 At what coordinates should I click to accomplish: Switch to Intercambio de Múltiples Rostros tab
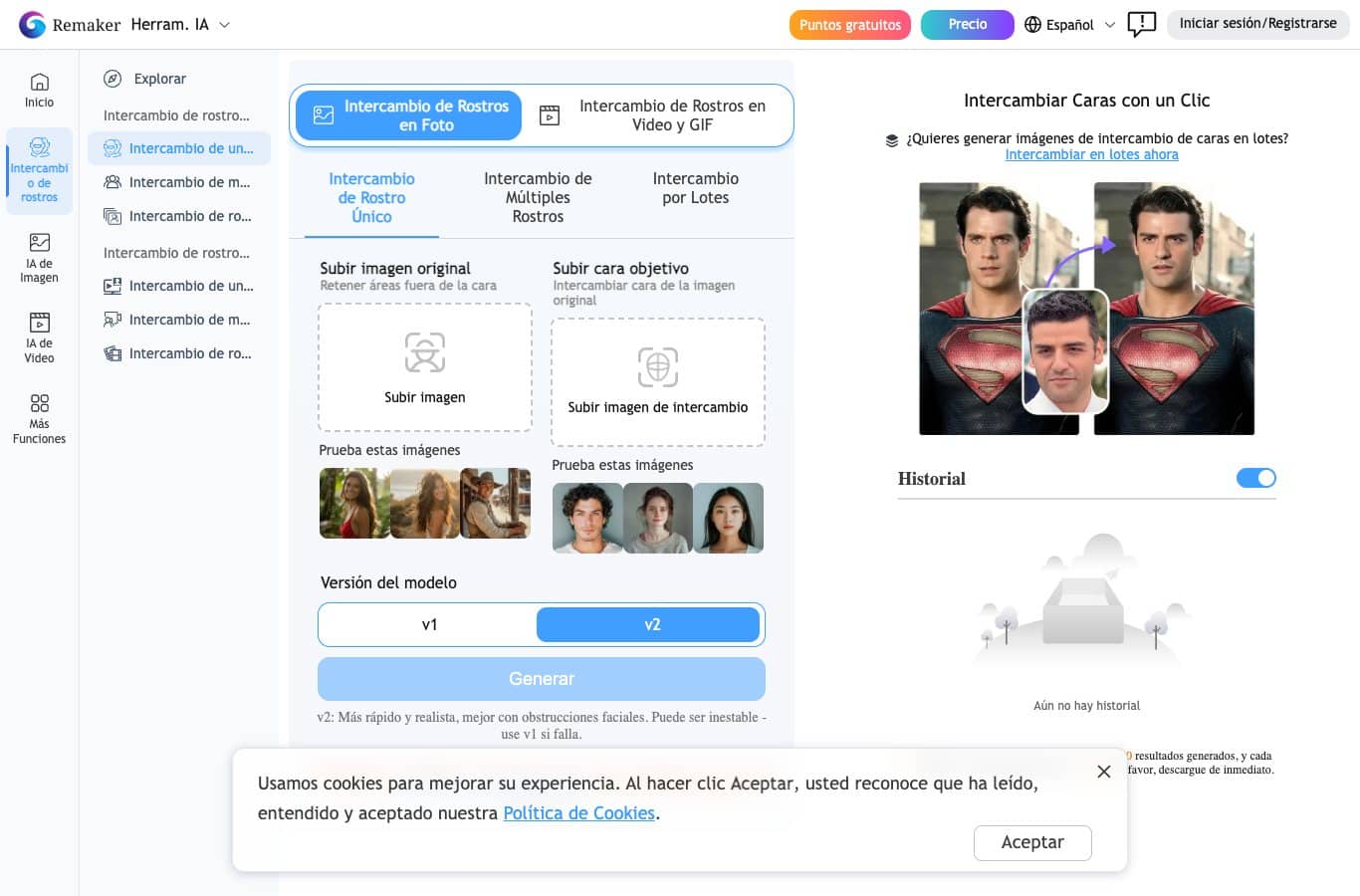[x=538, y=197]
